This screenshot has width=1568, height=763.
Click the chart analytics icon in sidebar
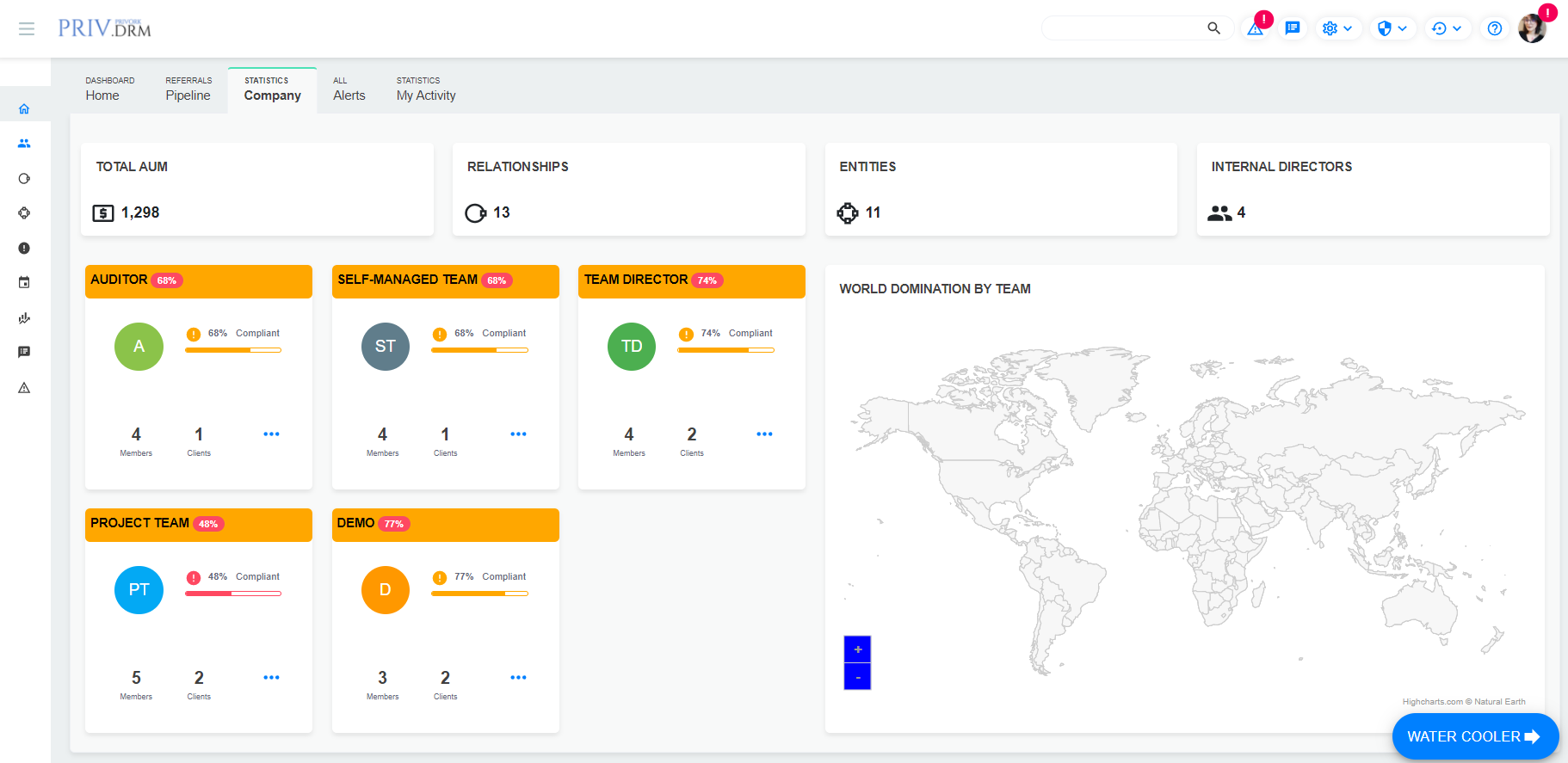24,318
